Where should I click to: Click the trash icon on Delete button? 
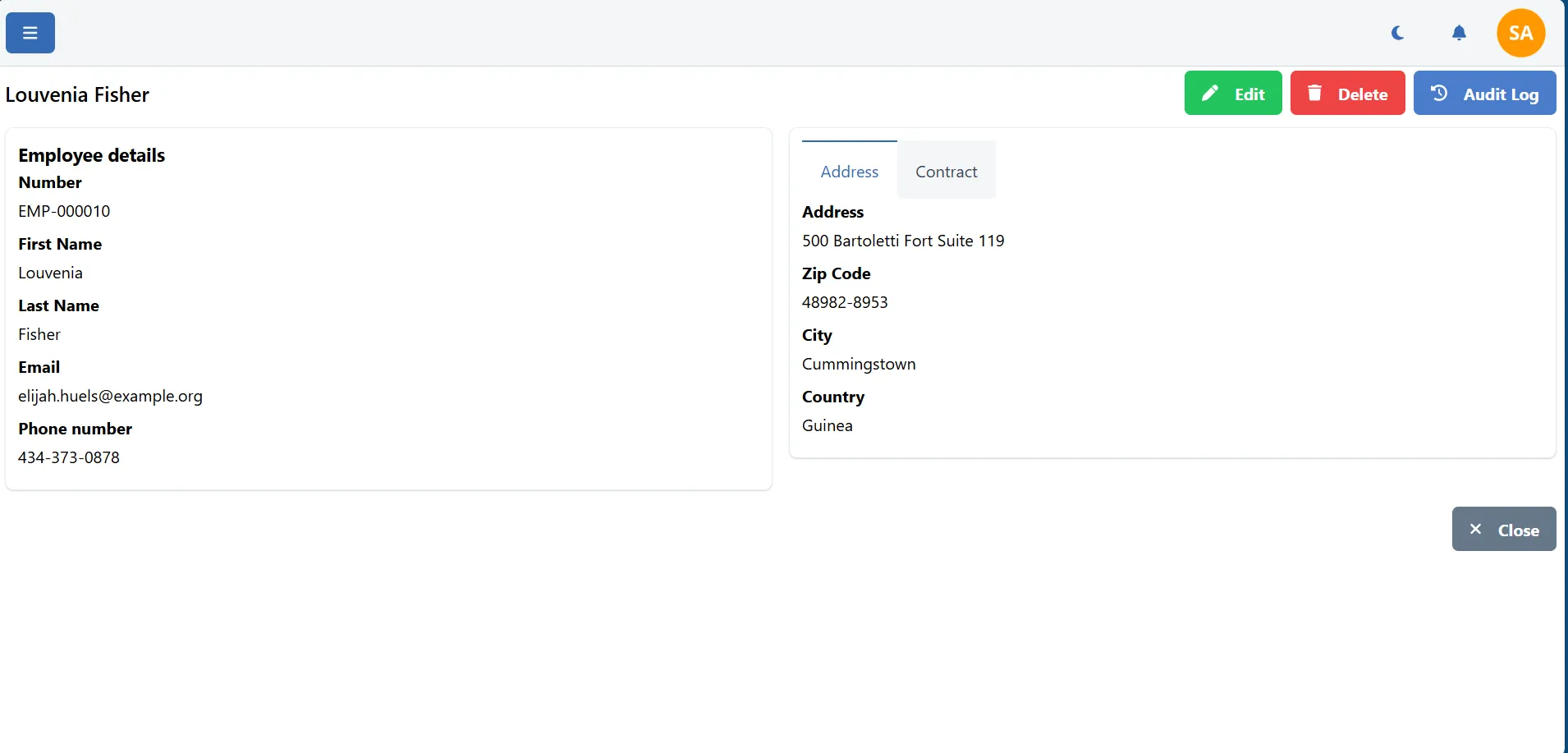1314,93
